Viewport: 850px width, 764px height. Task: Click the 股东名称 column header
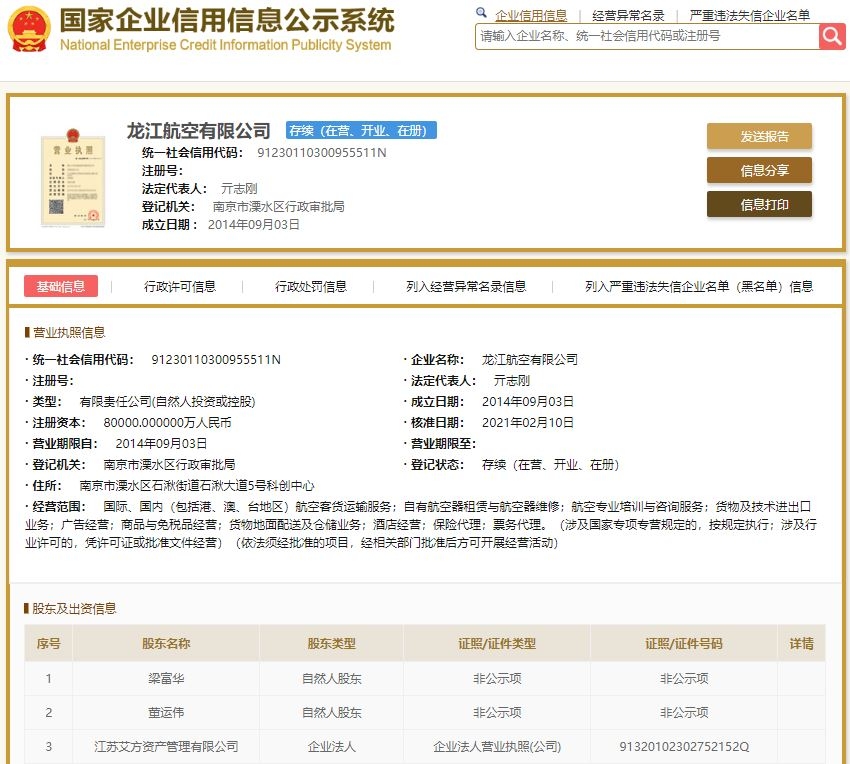pos(166,644)
